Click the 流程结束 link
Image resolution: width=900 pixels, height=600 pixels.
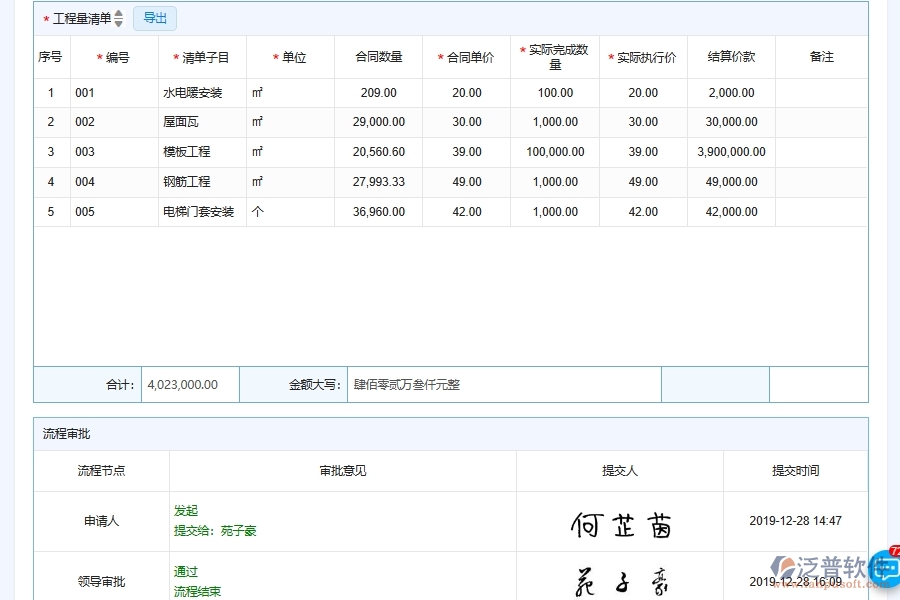[195, 590]
